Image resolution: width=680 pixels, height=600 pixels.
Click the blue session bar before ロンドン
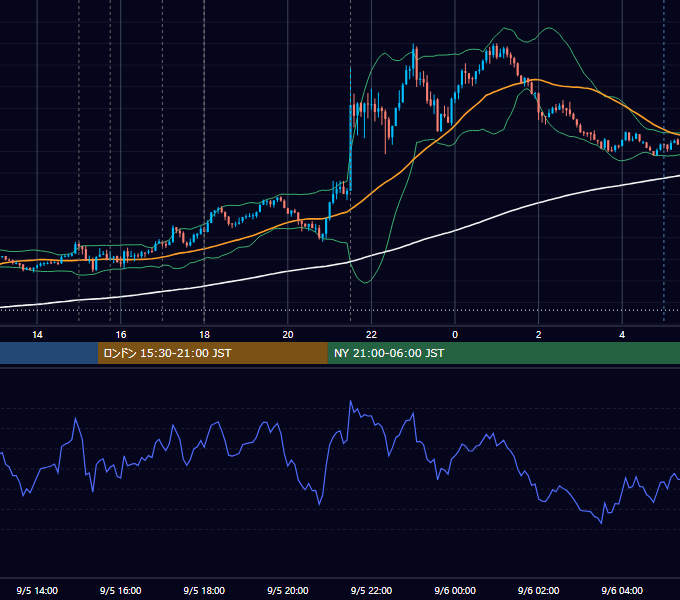tap(49, 353)
